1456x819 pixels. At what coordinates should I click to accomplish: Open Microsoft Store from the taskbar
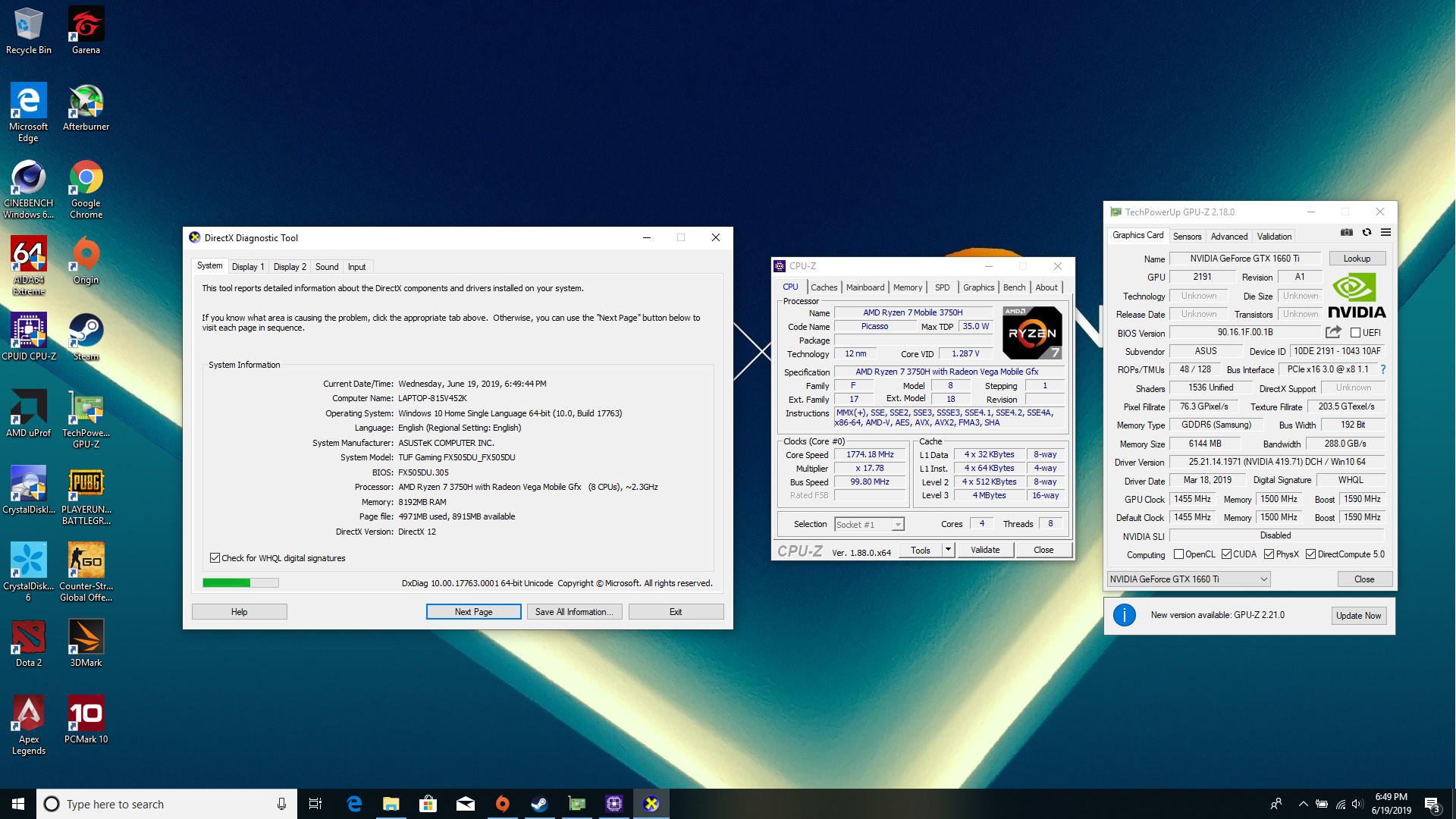pos(428,804)
